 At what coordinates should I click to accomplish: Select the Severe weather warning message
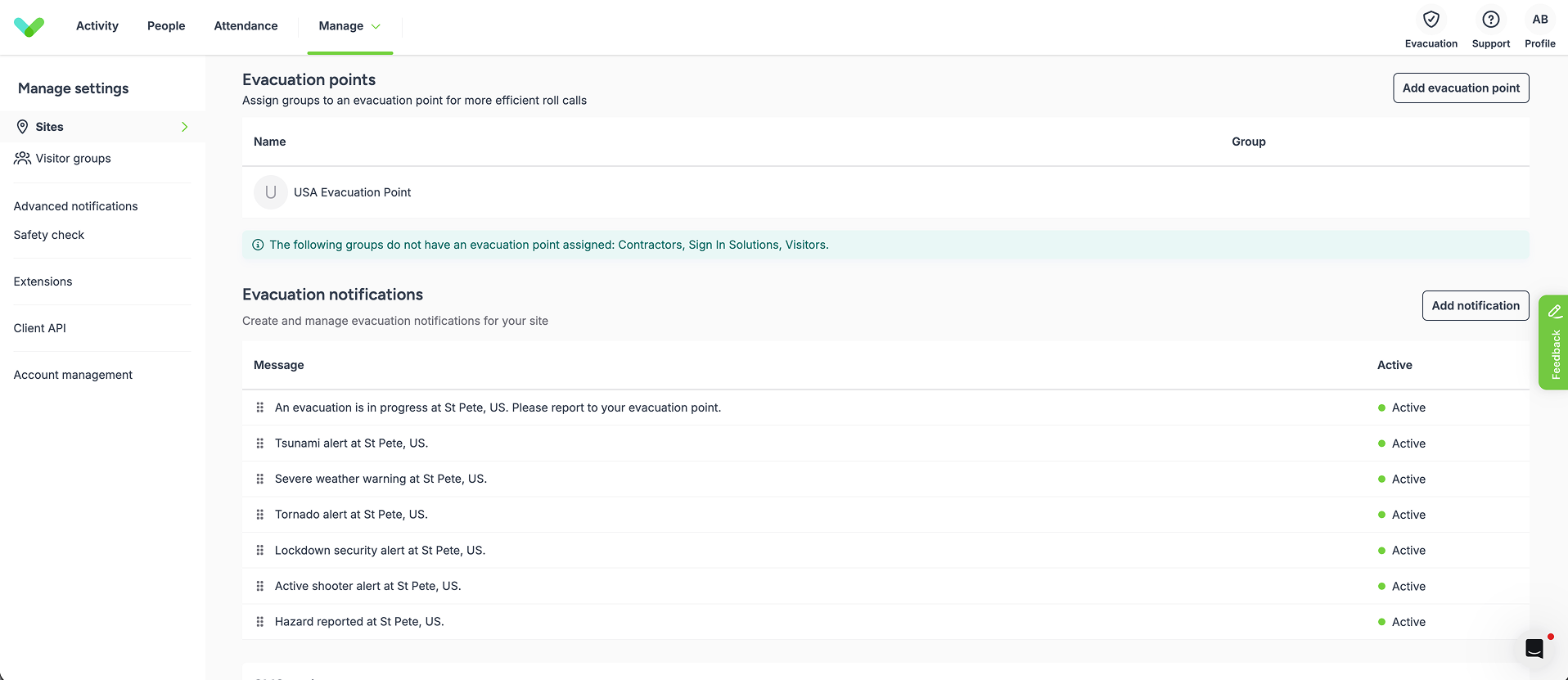coord(381,479)
